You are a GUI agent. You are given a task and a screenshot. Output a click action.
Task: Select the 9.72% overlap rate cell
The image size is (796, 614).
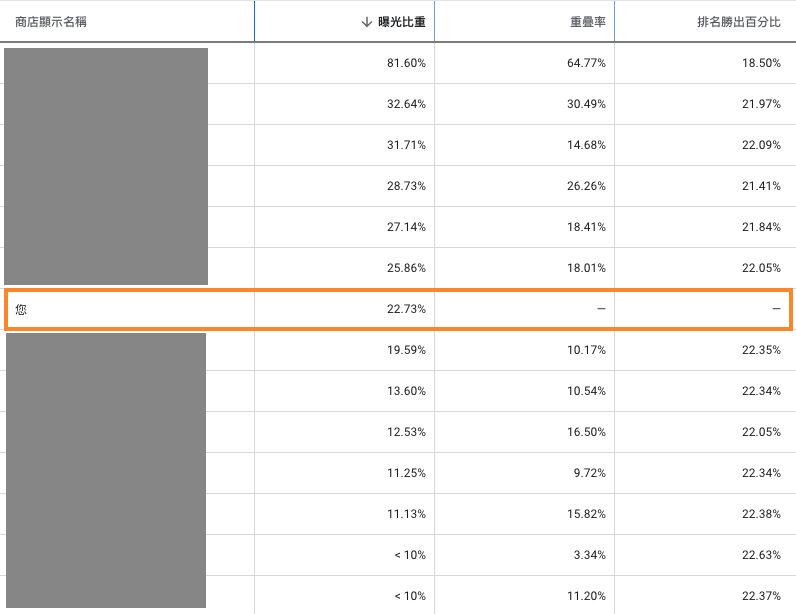pos(524,473)
